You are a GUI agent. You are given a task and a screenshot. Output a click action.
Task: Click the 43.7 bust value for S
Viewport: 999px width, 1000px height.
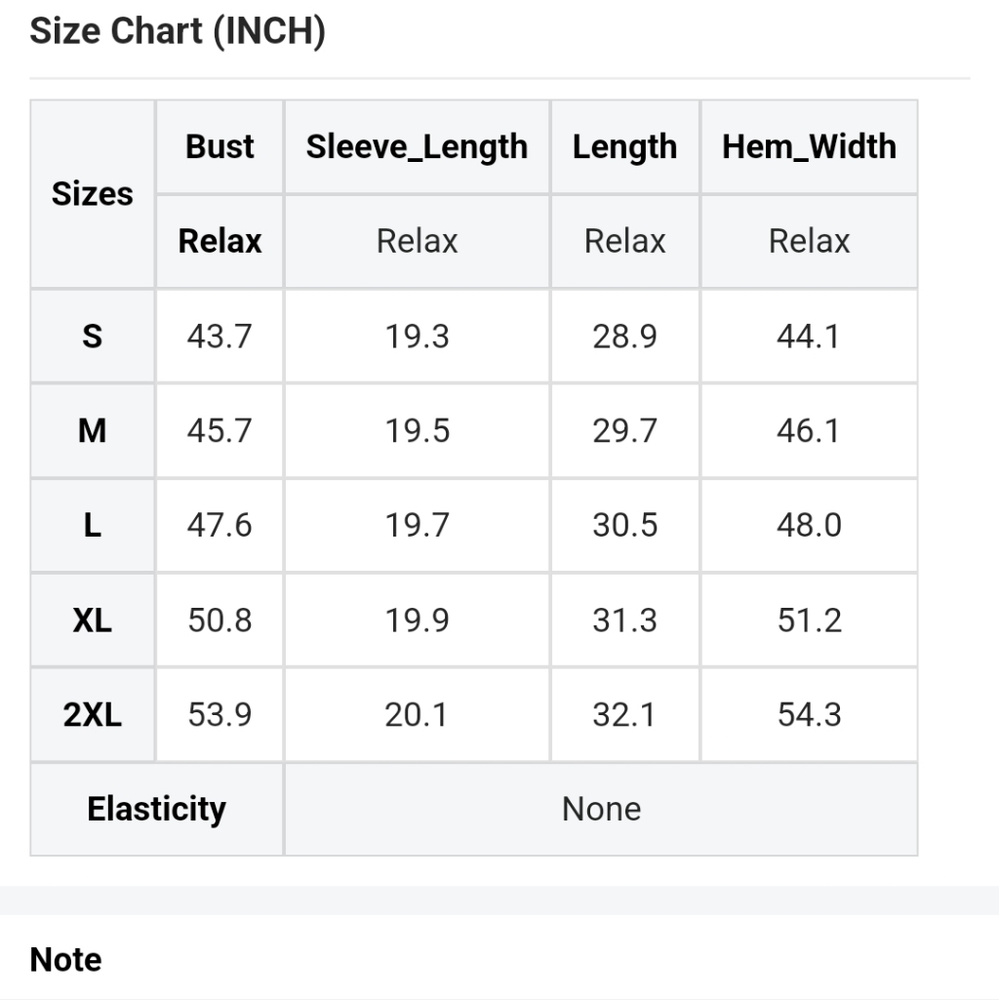pos(220,336)
